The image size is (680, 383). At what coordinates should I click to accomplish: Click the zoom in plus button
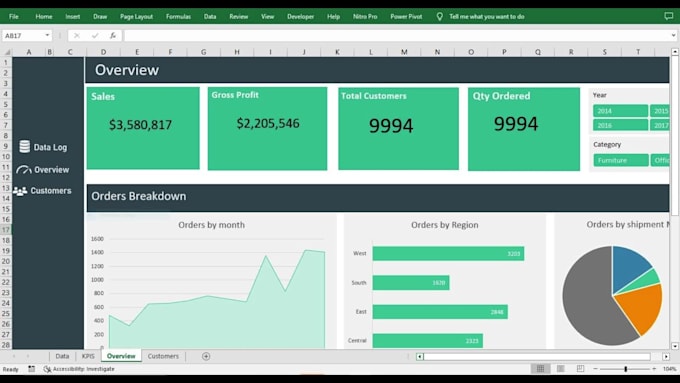click(x=654, y=369)
